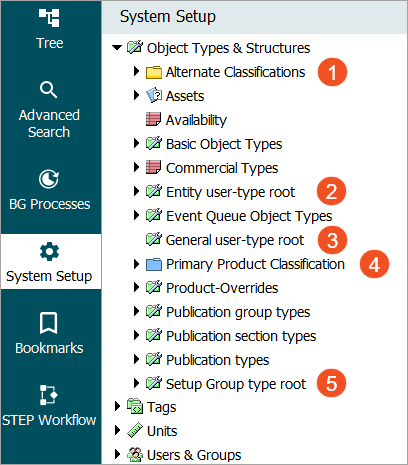The height and width of the screenshot is (465, 408).
Task: Click the System Setup panel header
Action: pos(254,17)
